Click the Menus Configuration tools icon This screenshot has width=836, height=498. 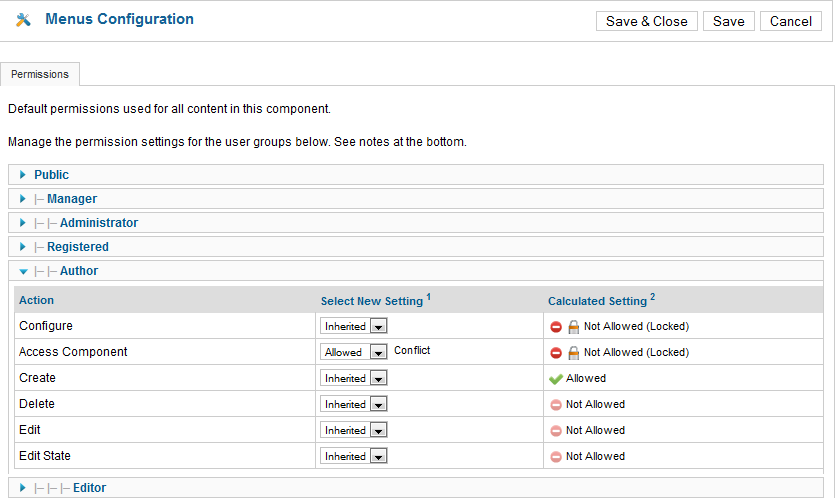point(23,20)
